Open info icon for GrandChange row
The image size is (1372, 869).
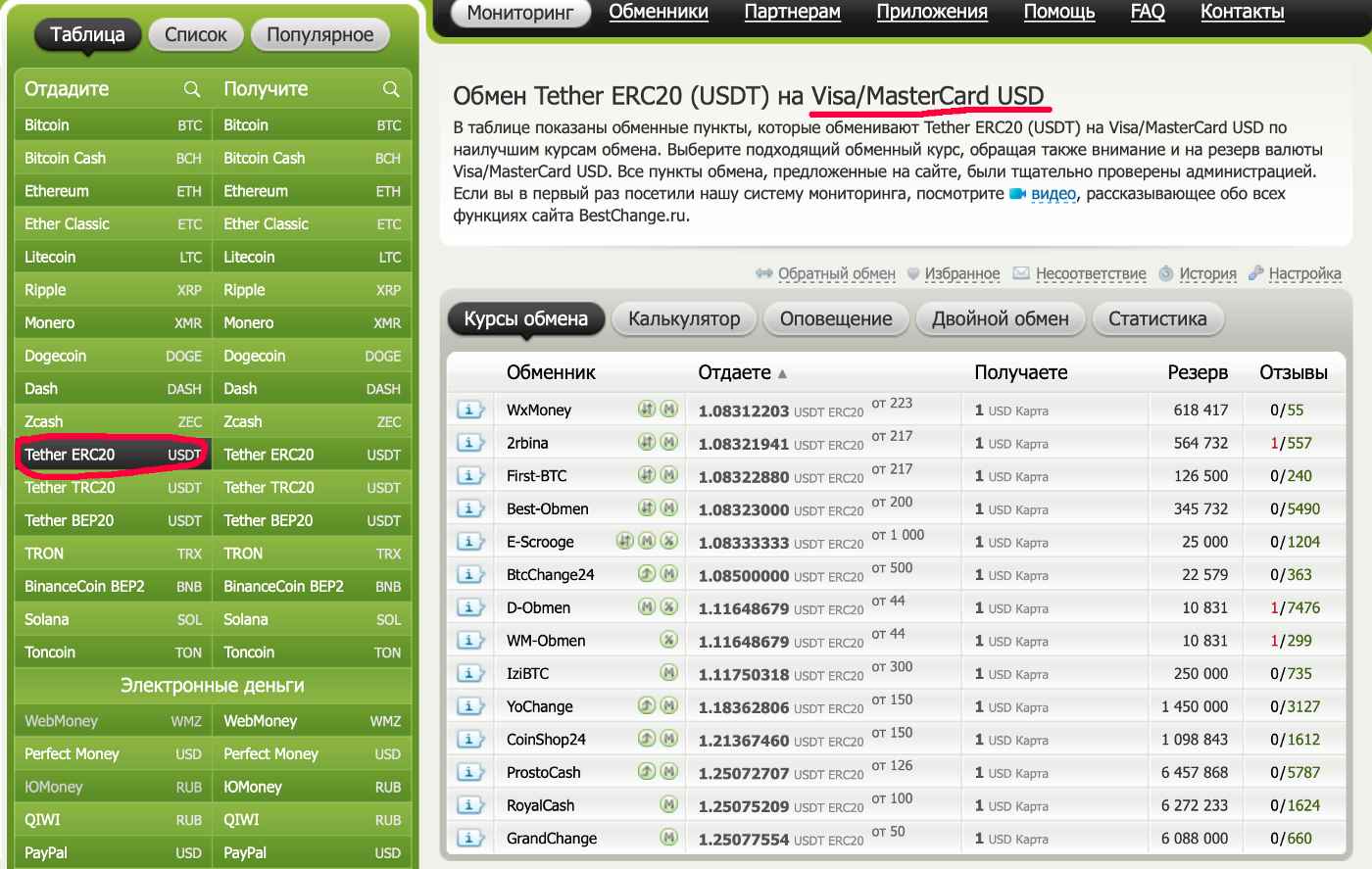(470, 838)
